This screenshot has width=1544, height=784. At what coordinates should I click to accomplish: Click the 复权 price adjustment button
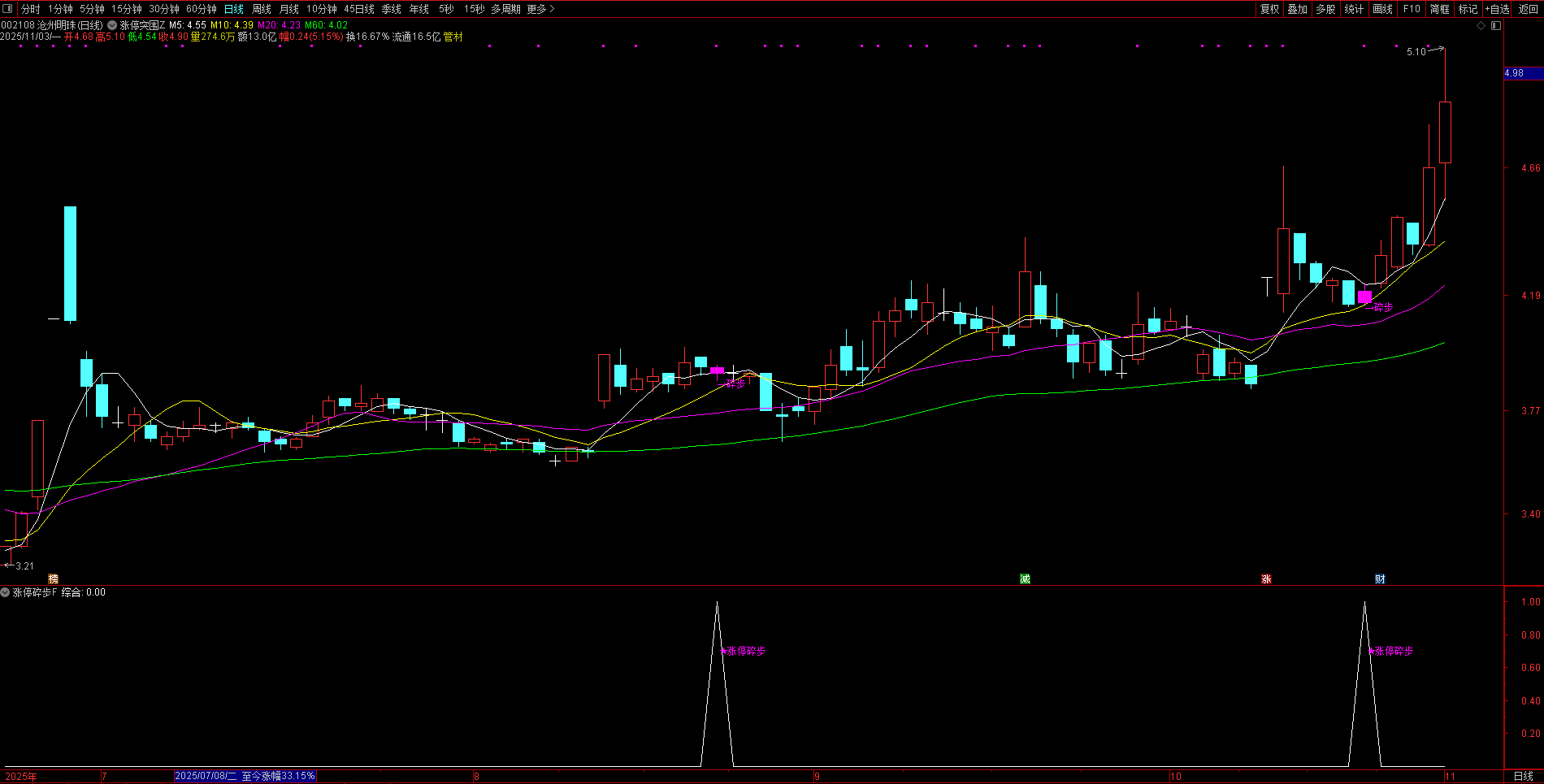(x=1269, y=9)
